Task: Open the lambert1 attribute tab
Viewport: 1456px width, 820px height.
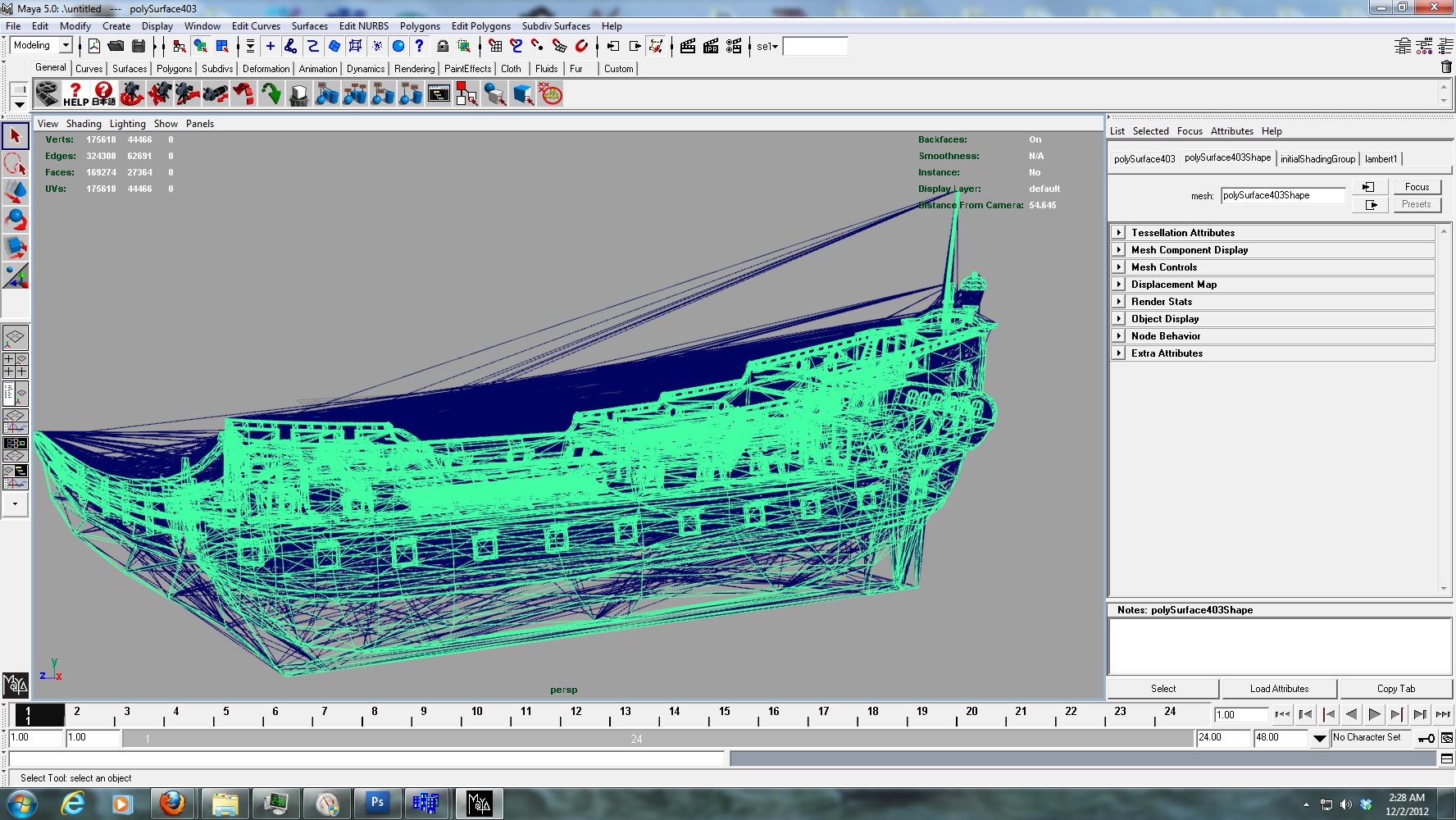Action: (x=1381, y=159)
